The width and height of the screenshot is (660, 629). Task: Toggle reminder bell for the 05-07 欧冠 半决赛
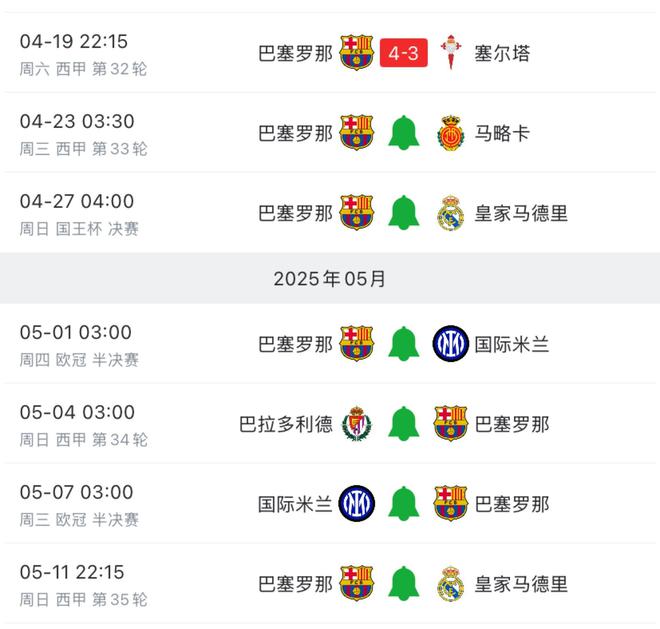(x=404, y=504)
